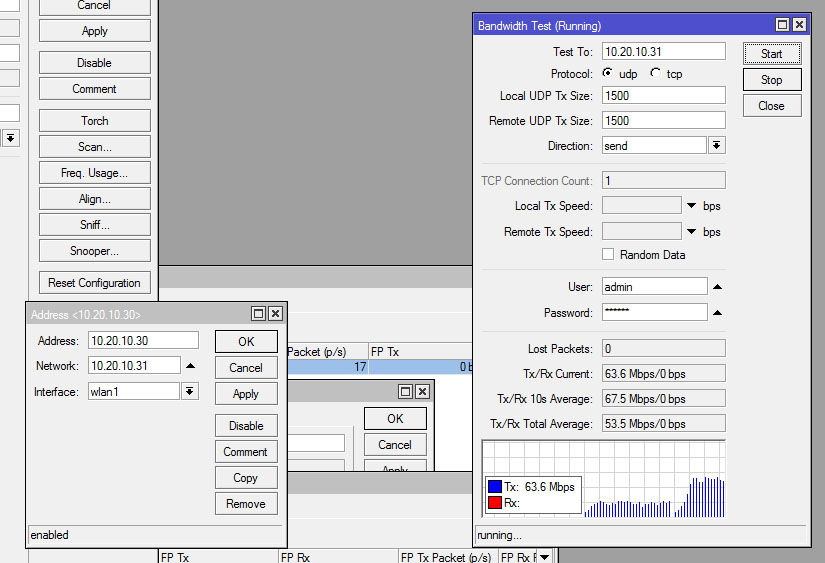
Task: Click the red Rx legend color swatch
Action: (x=495, y=502)
